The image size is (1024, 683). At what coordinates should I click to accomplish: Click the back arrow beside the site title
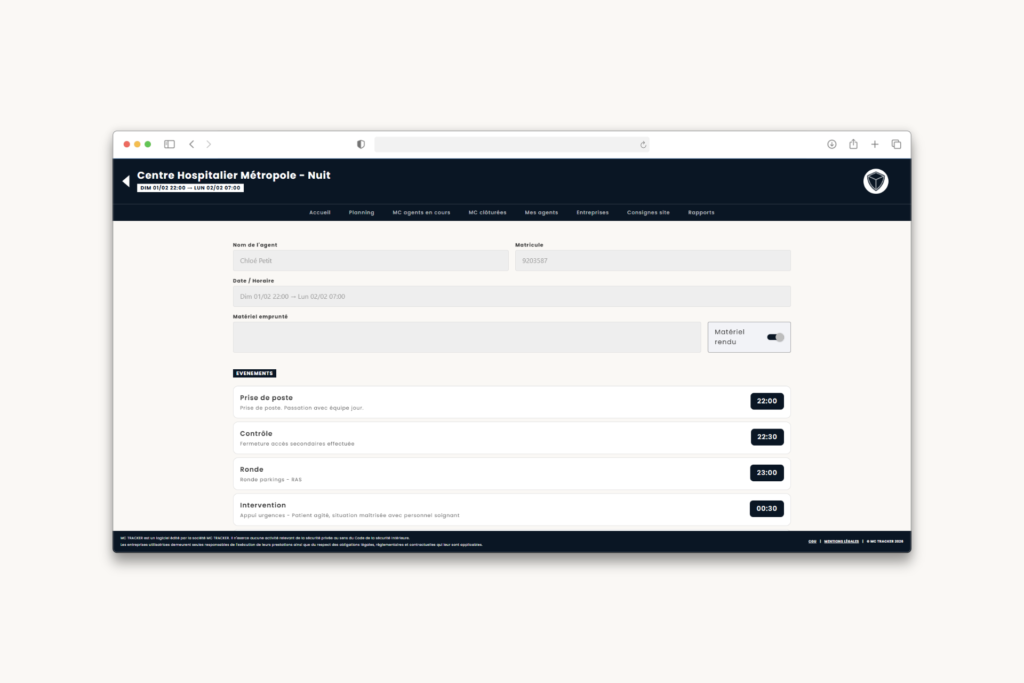(x=125, y=179)
